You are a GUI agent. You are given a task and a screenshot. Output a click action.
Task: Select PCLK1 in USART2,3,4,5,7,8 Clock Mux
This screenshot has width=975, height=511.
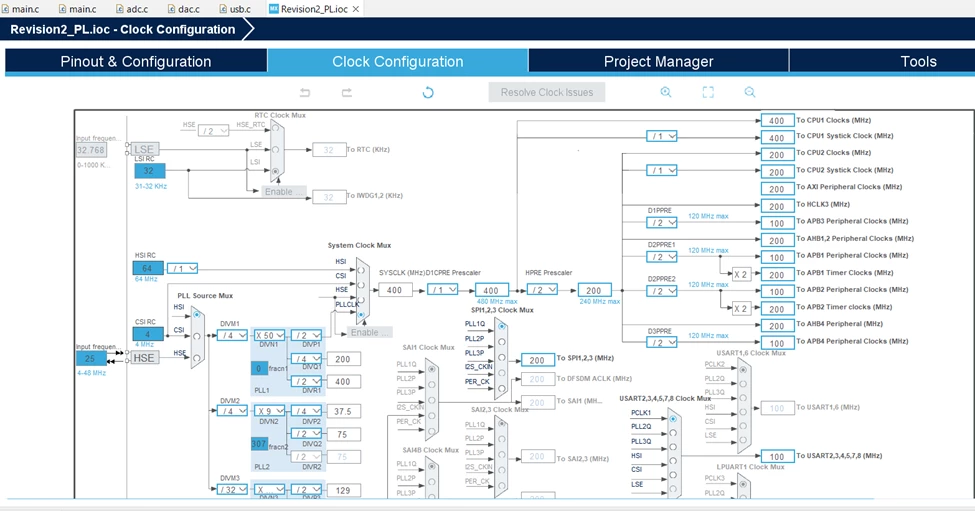click(673, 418)
